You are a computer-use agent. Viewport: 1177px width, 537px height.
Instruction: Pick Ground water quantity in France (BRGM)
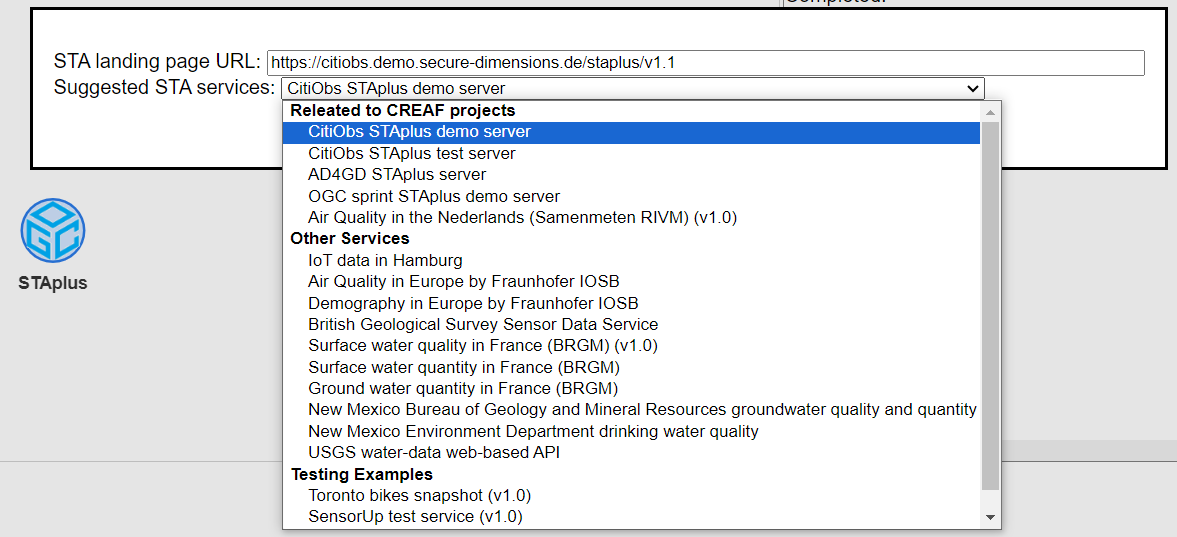631,389
